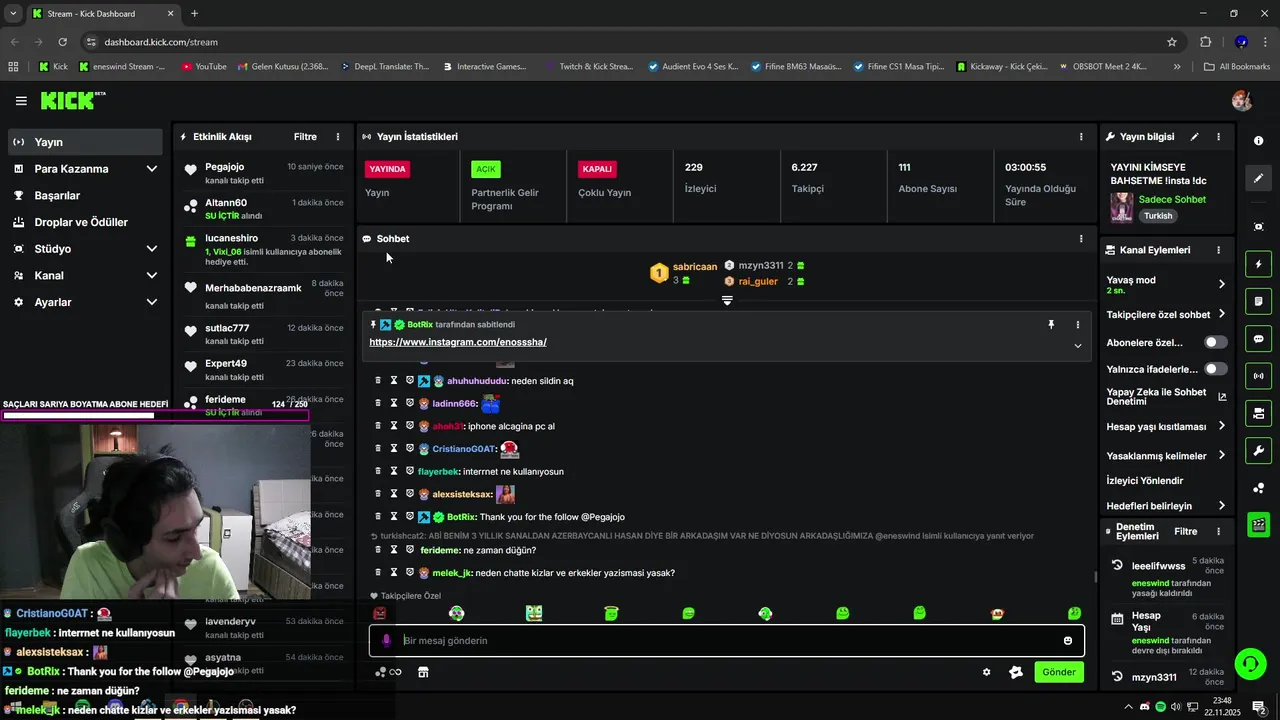Open Hedefleri belirleyin settings
The width and height of the screenshot is (1280, 720).
pos(1221,506)
